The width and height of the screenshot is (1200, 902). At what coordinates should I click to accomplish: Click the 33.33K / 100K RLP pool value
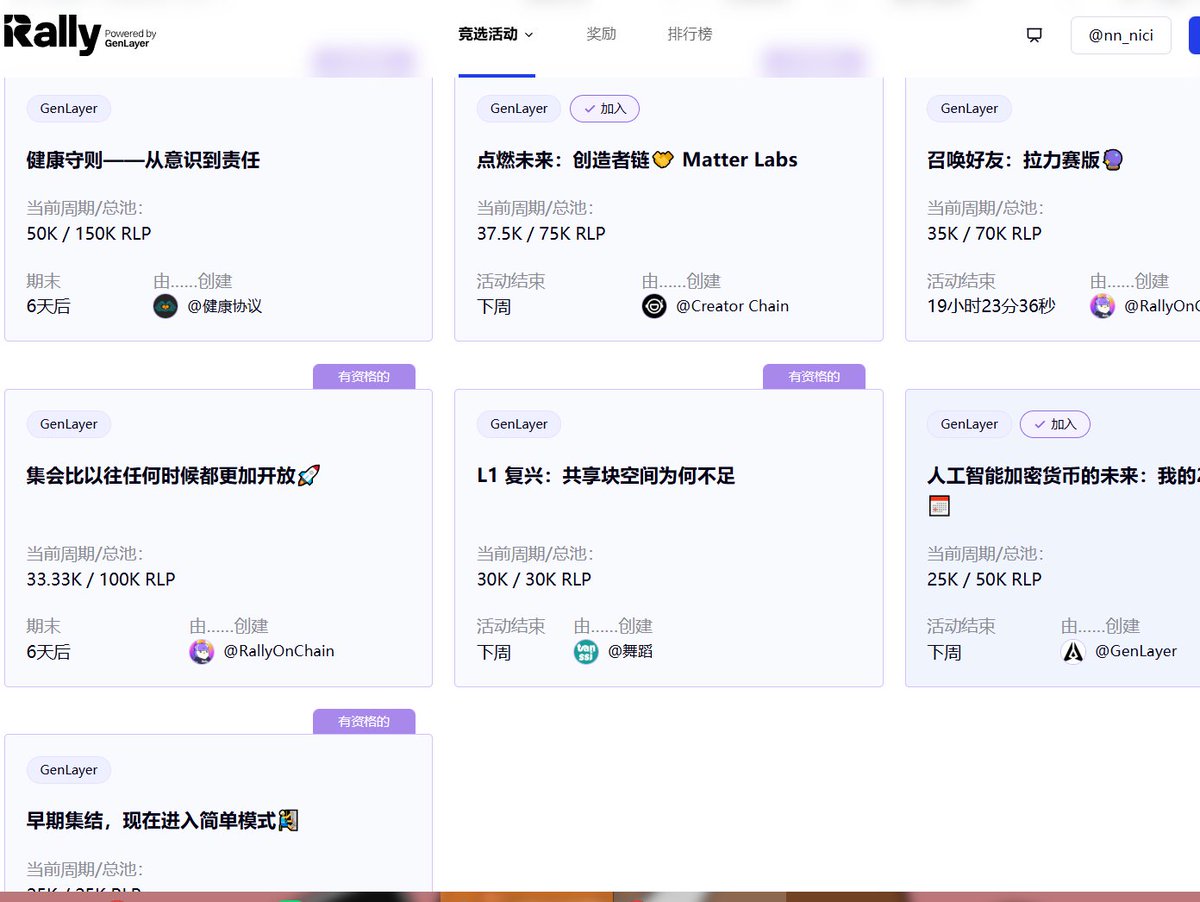click(x=101, y=580)
